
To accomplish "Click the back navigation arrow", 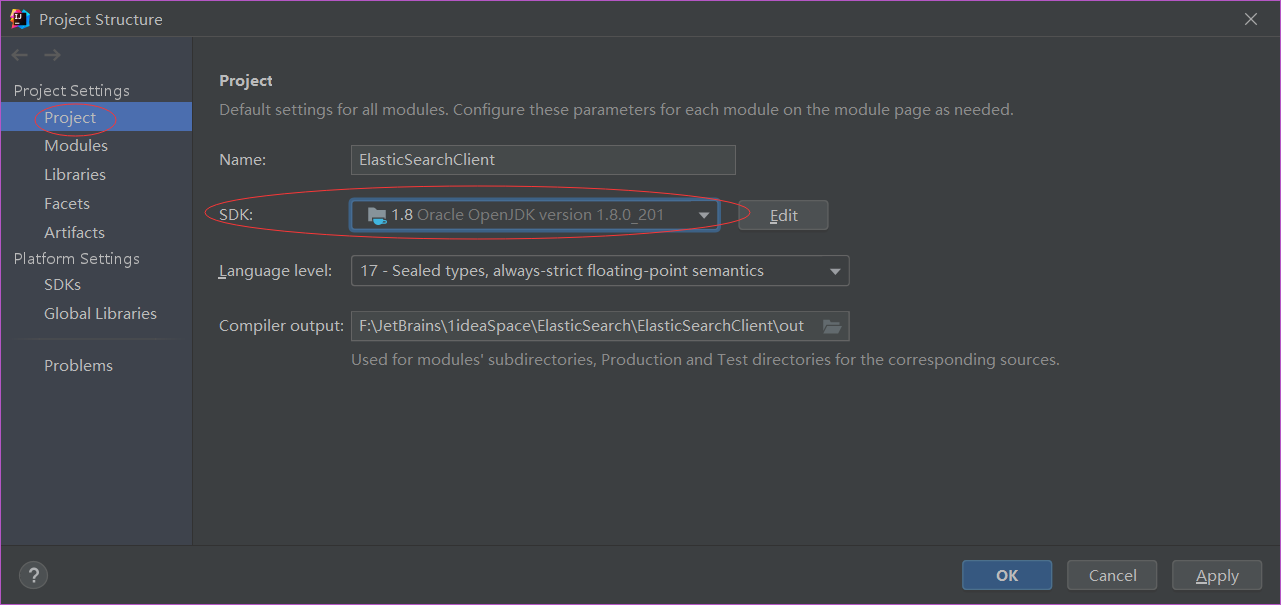I will click(x=20, y=55).
